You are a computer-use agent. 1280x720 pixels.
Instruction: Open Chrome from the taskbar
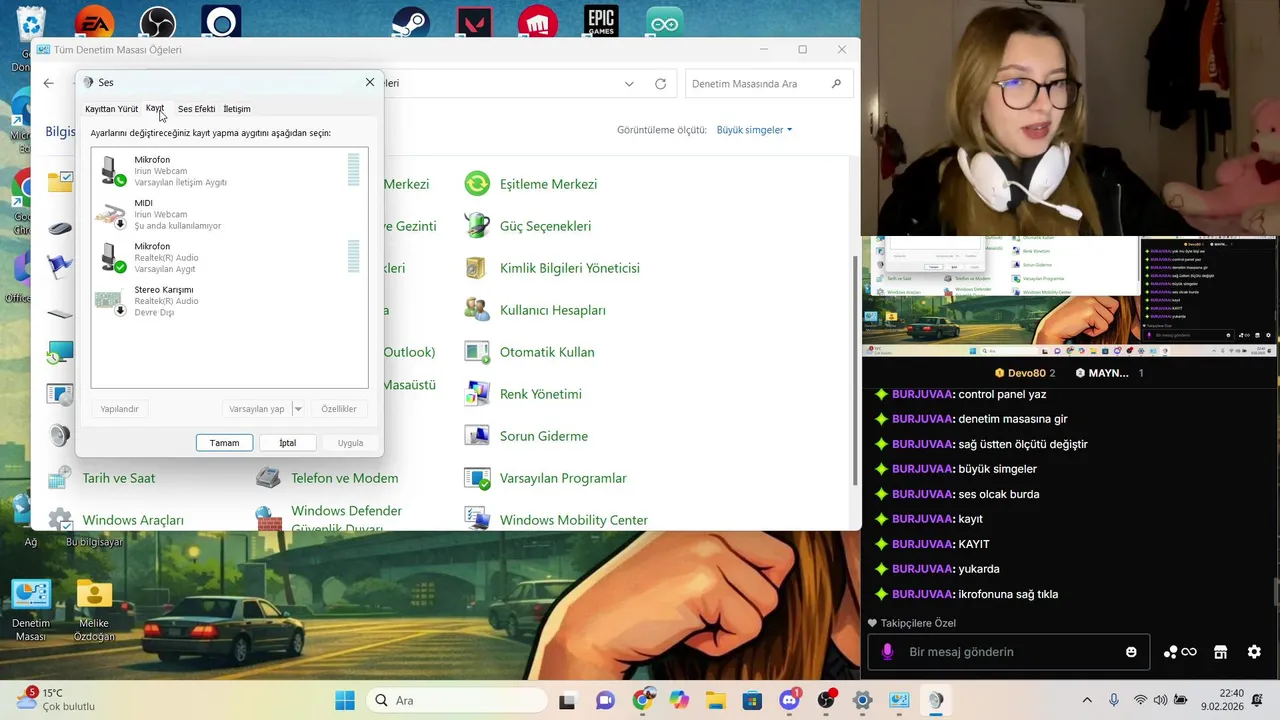click(x=643, y=700)
